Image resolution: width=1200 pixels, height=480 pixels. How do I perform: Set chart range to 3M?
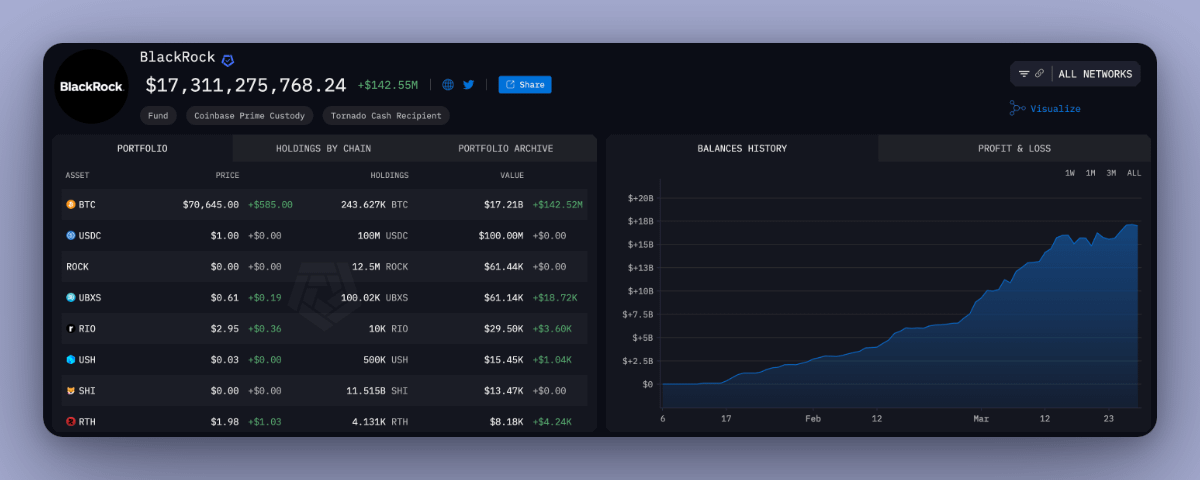pyautogui.click(x=1111, y=173)
